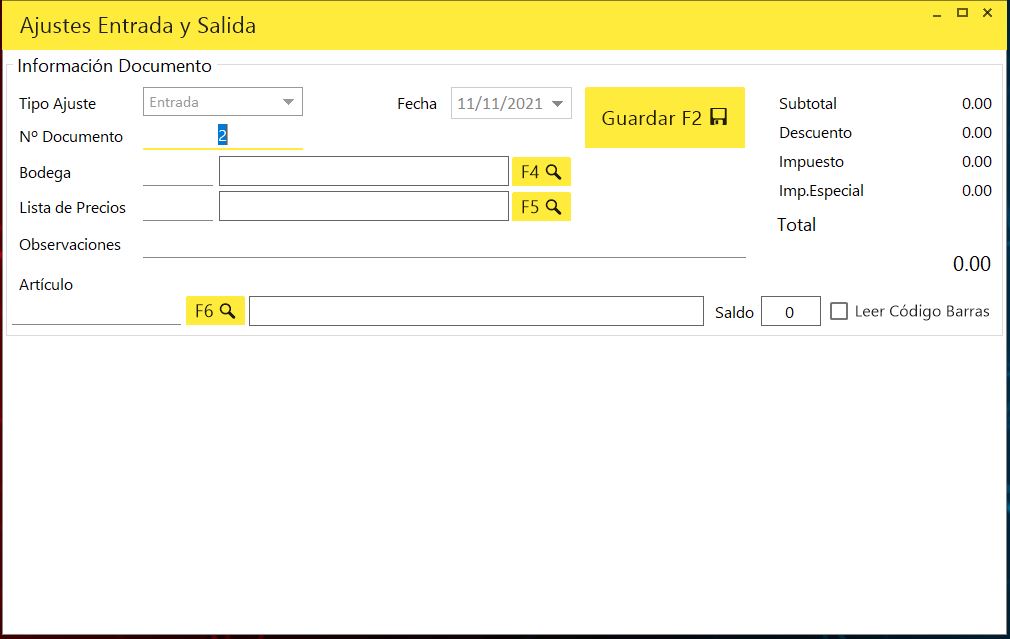Maximize the Ajustes window
The width and height of the screenshot is (1010, 639).
coord(962,13)
